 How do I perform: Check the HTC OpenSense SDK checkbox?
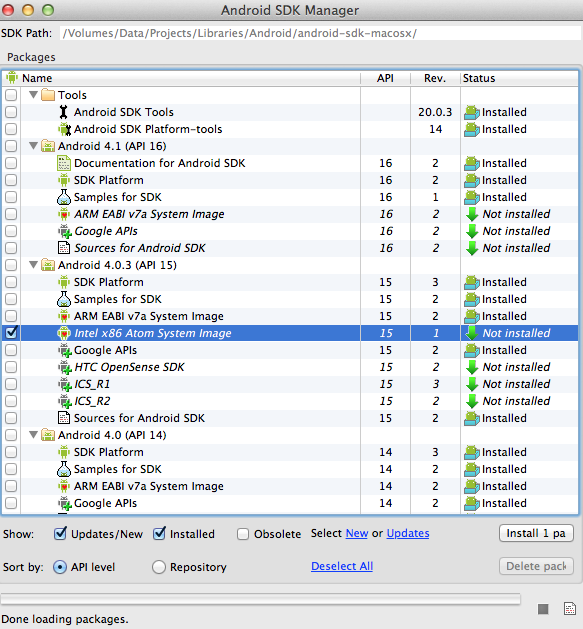point(11,367)
